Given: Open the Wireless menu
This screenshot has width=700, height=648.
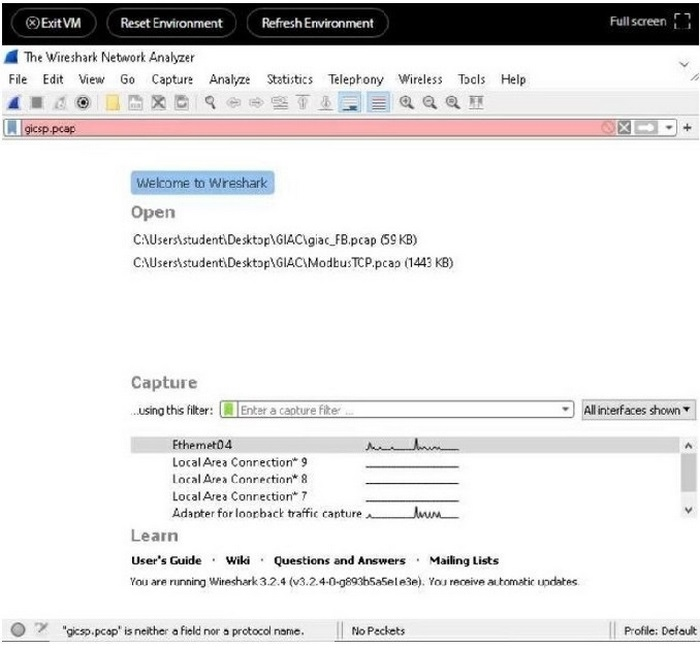Looking at the screenshot, I should (x=420, y=79).
